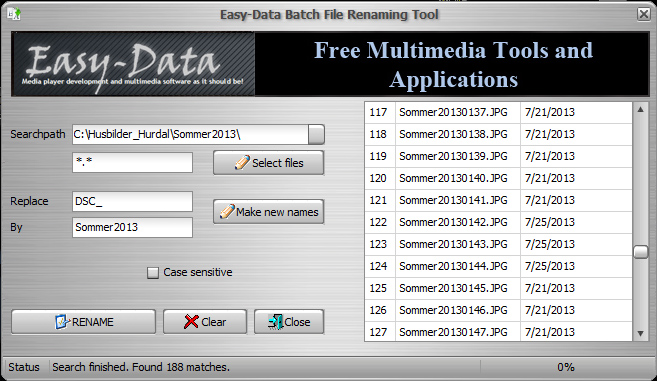
Task: Click row number 127 in the list
Action: point(378,332)
